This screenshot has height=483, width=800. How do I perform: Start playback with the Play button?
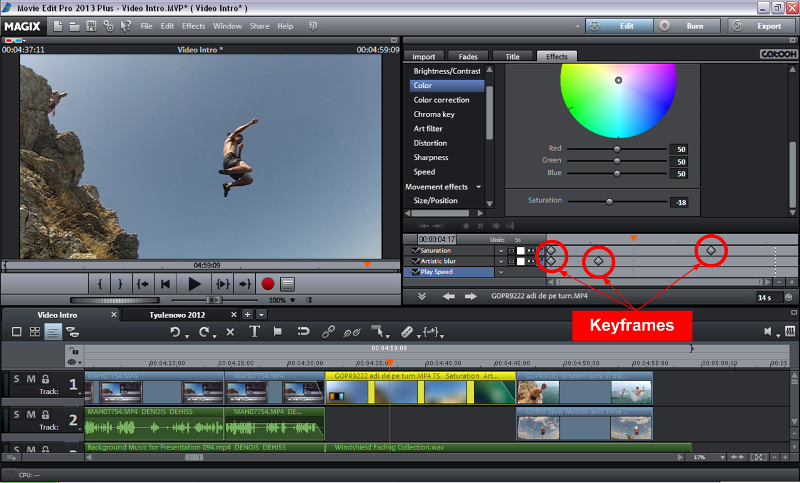pos(194,284)
